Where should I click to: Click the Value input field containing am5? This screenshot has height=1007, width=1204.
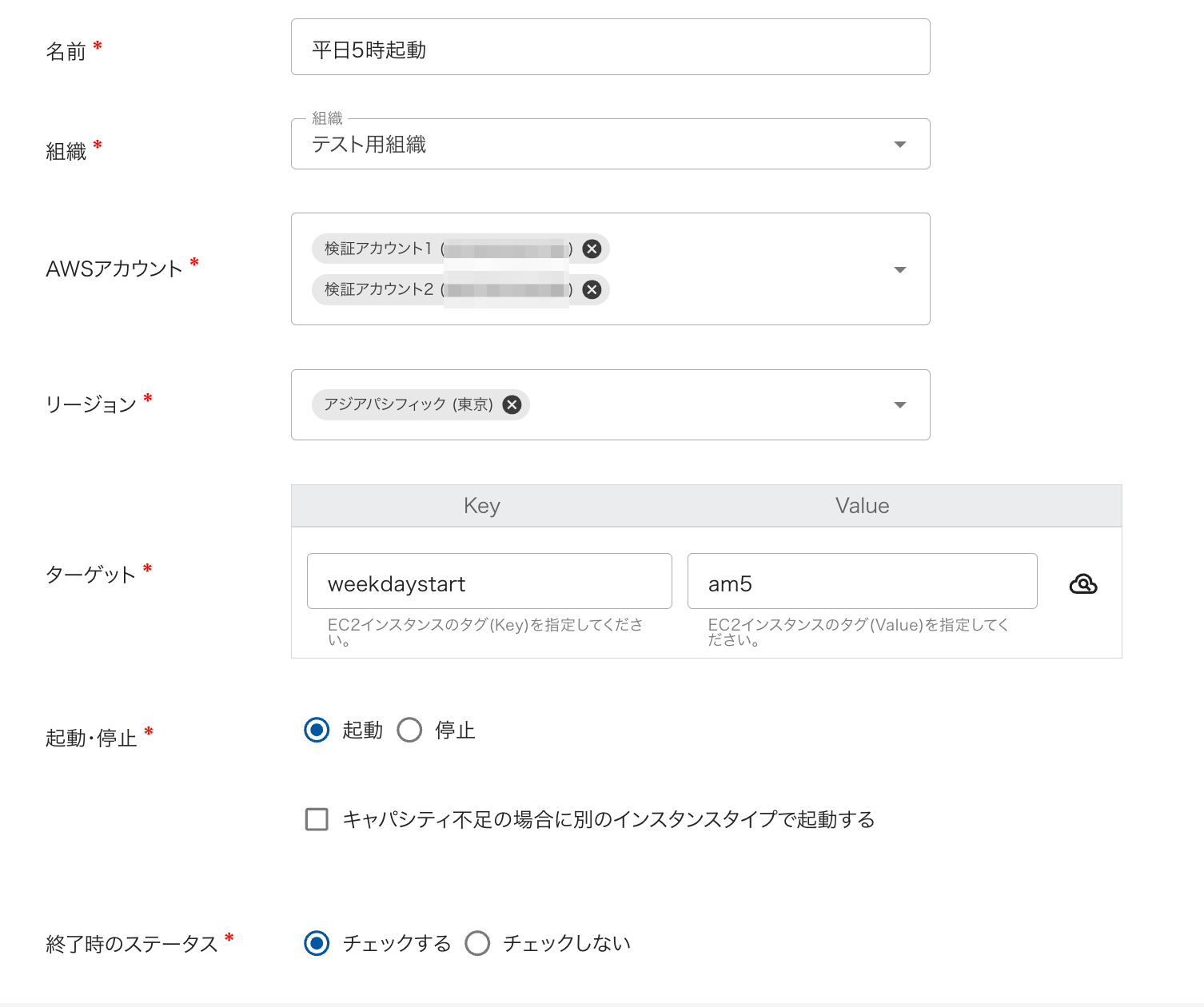[863, 581]
